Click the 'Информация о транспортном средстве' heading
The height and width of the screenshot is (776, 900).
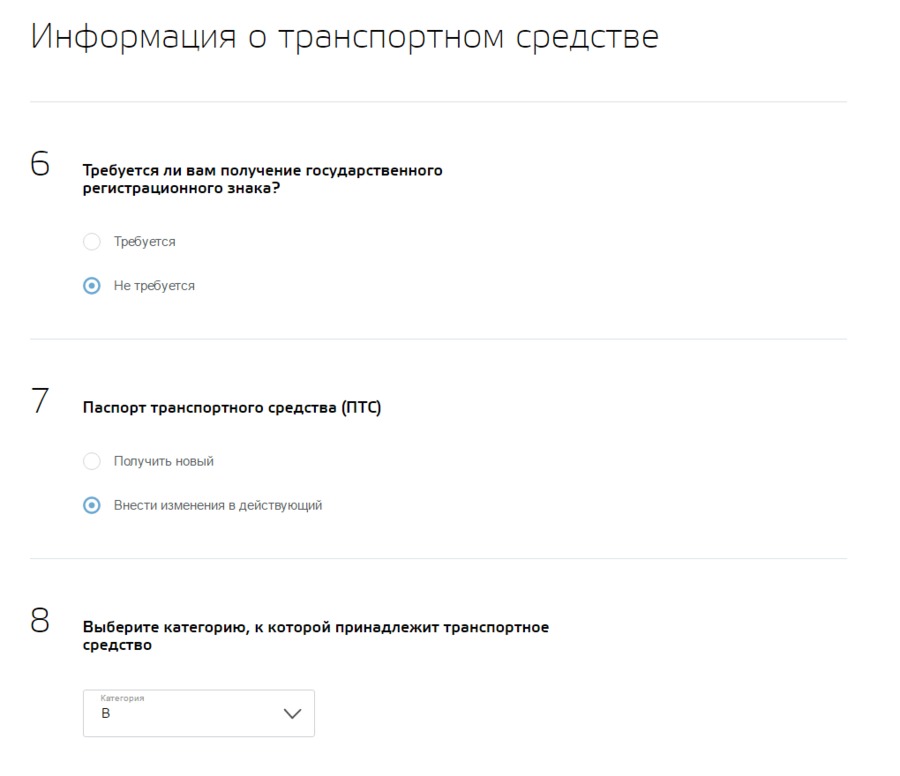tap(345, 37)
